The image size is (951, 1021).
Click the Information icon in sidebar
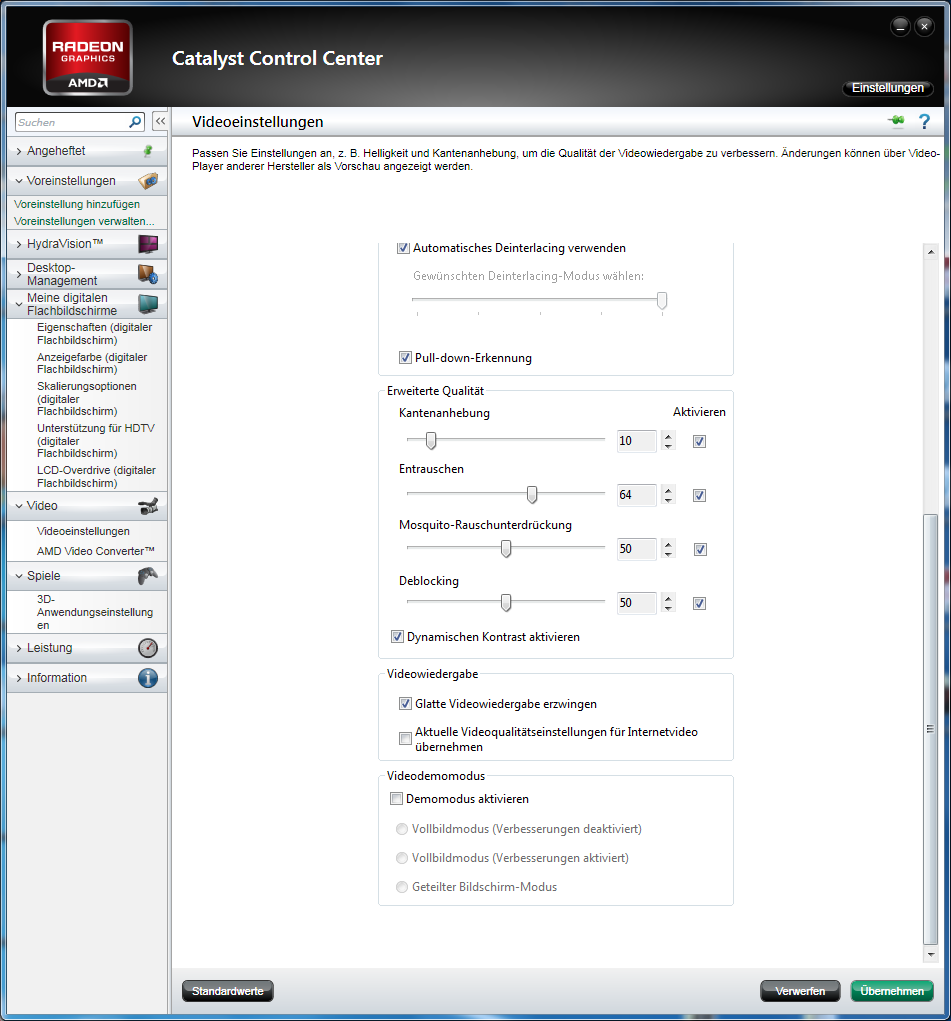click(148, 678)
